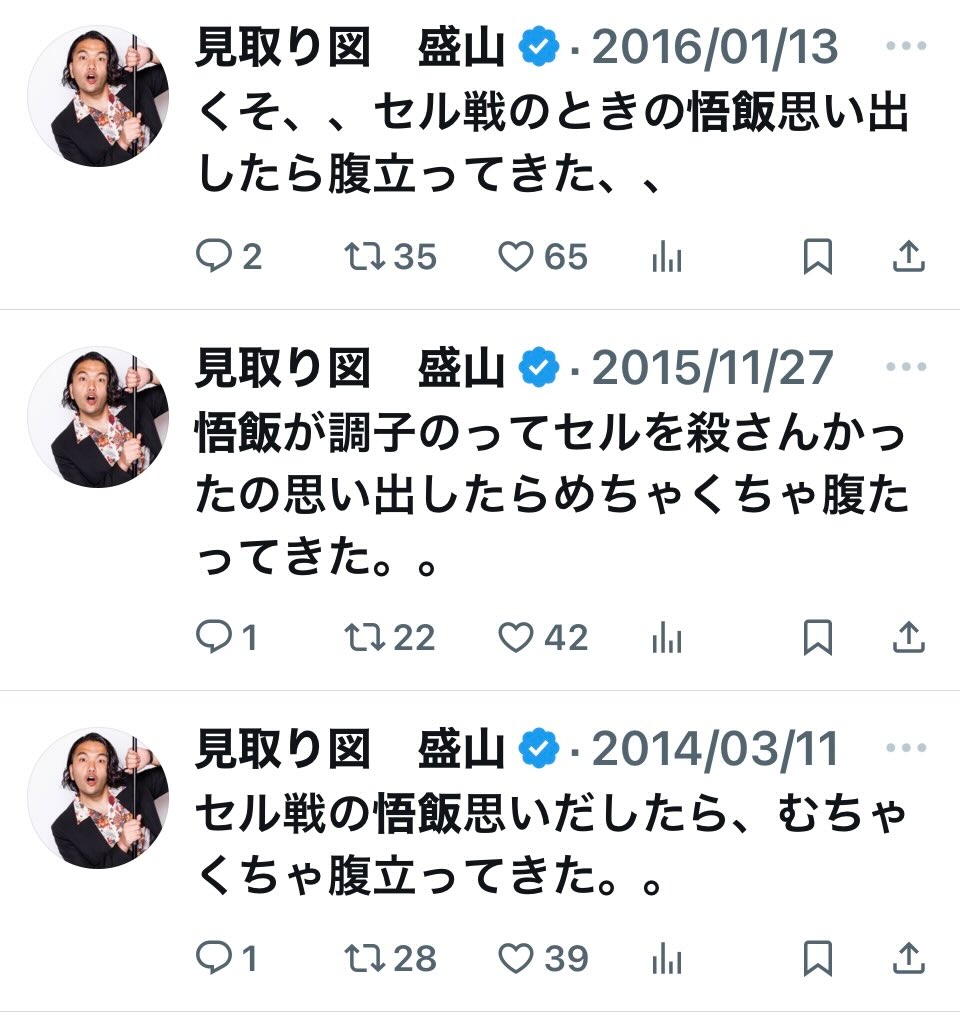Open 見取り図 盛山 profile from 2015/11/27 tweet name

[x=350, y=369]
